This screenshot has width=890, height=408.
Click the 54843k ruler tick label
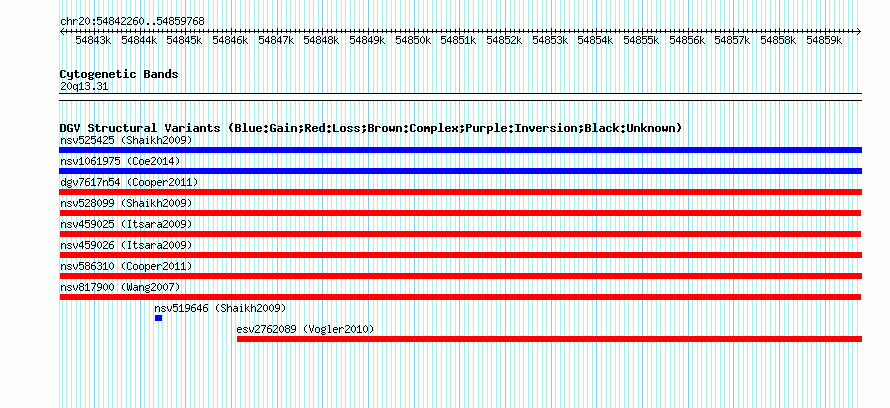coord(93,40)
